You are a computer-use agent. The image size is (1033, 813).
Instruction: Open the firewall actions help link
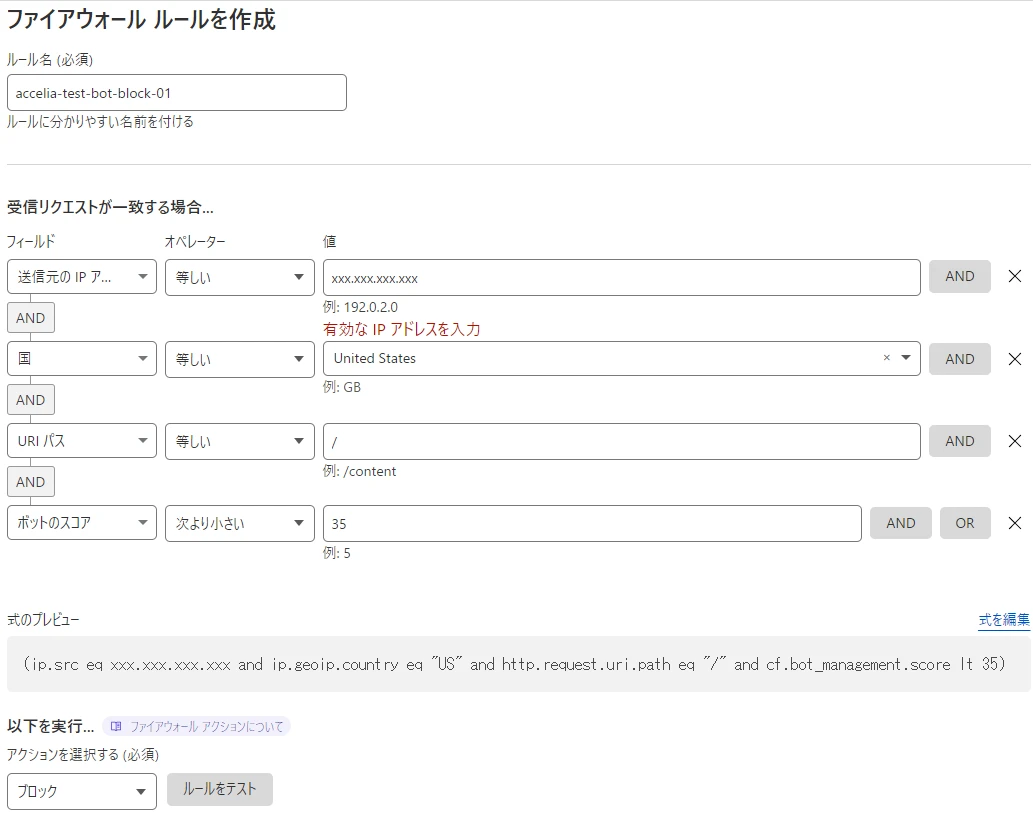197,727
